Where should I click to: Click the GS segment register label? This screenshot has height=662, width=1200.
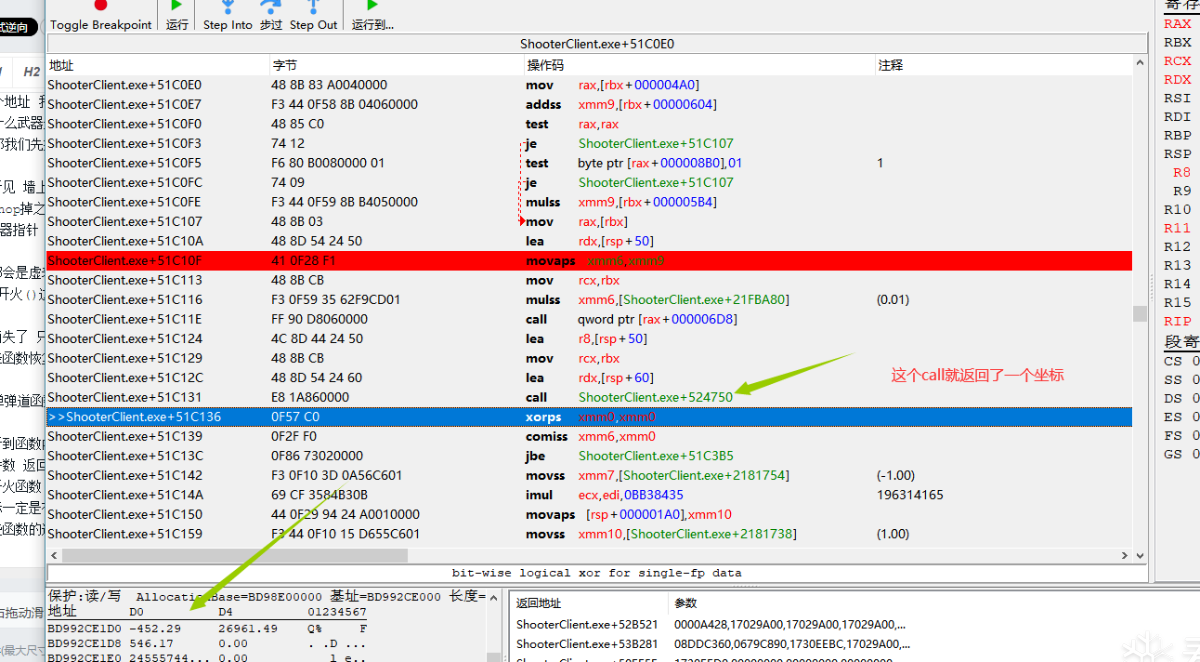[x=1173, y=454]
